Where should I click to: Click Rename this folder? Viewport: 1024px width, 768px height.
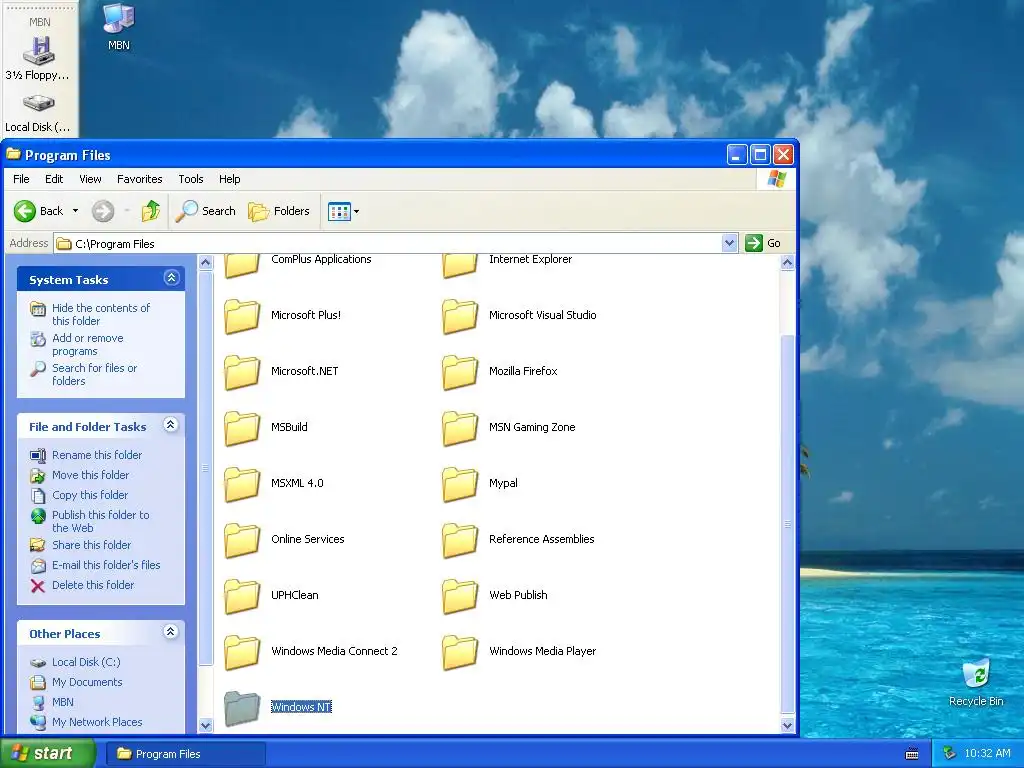pos(97,455)
